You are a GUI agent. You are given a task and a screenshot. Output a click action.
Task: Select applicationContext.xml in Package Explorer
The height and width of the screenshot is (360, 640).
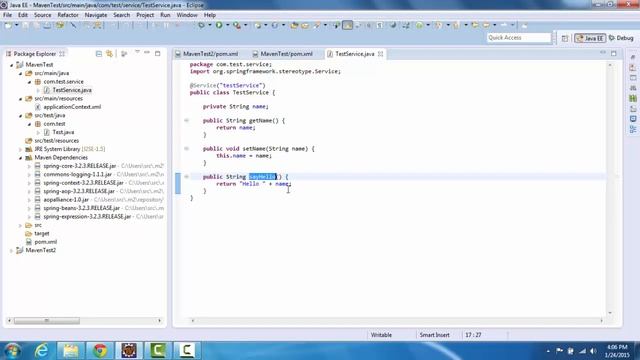tap(72, 107)
